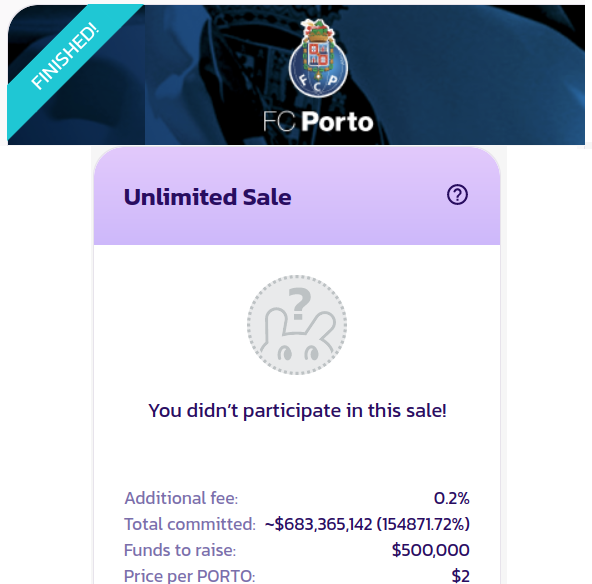Click the help question mark icon
The width and height of the screenshot is (592, 584).
click(457, 195)
